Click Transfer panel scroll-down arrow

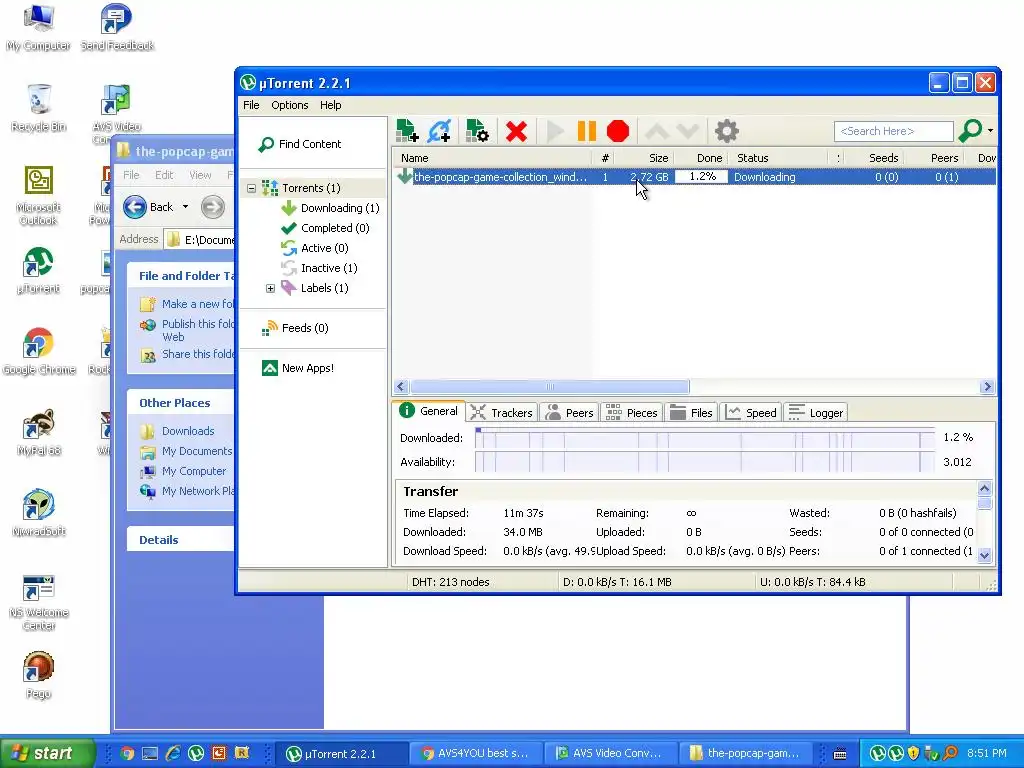(x=985, y=555)
